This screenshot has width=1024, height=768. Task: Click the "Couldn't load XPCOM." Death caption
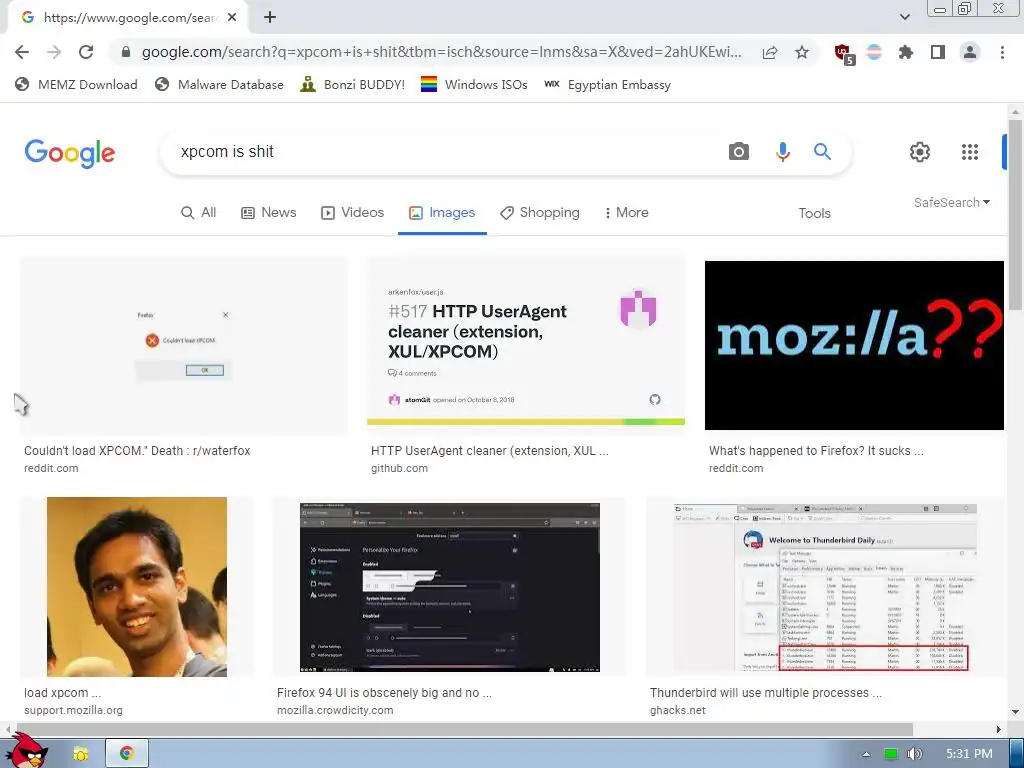point(137,451)
